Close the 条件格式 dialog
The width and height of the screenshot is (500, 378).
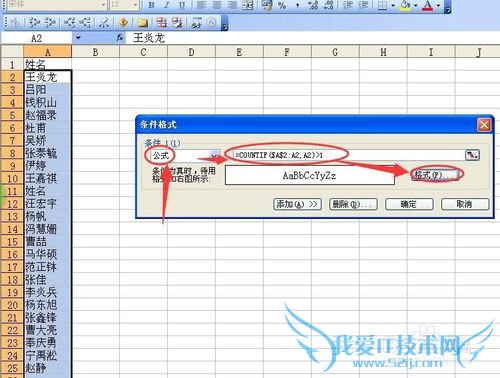click(x=484, y=125)
